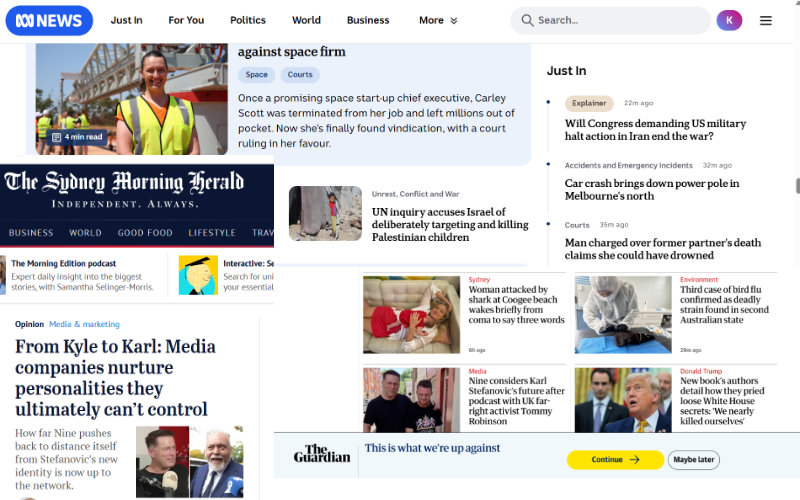Select BUSINESS in Sydney Morning Herald nav
This screenshot has width=800, height=500.
pos(31,233)
